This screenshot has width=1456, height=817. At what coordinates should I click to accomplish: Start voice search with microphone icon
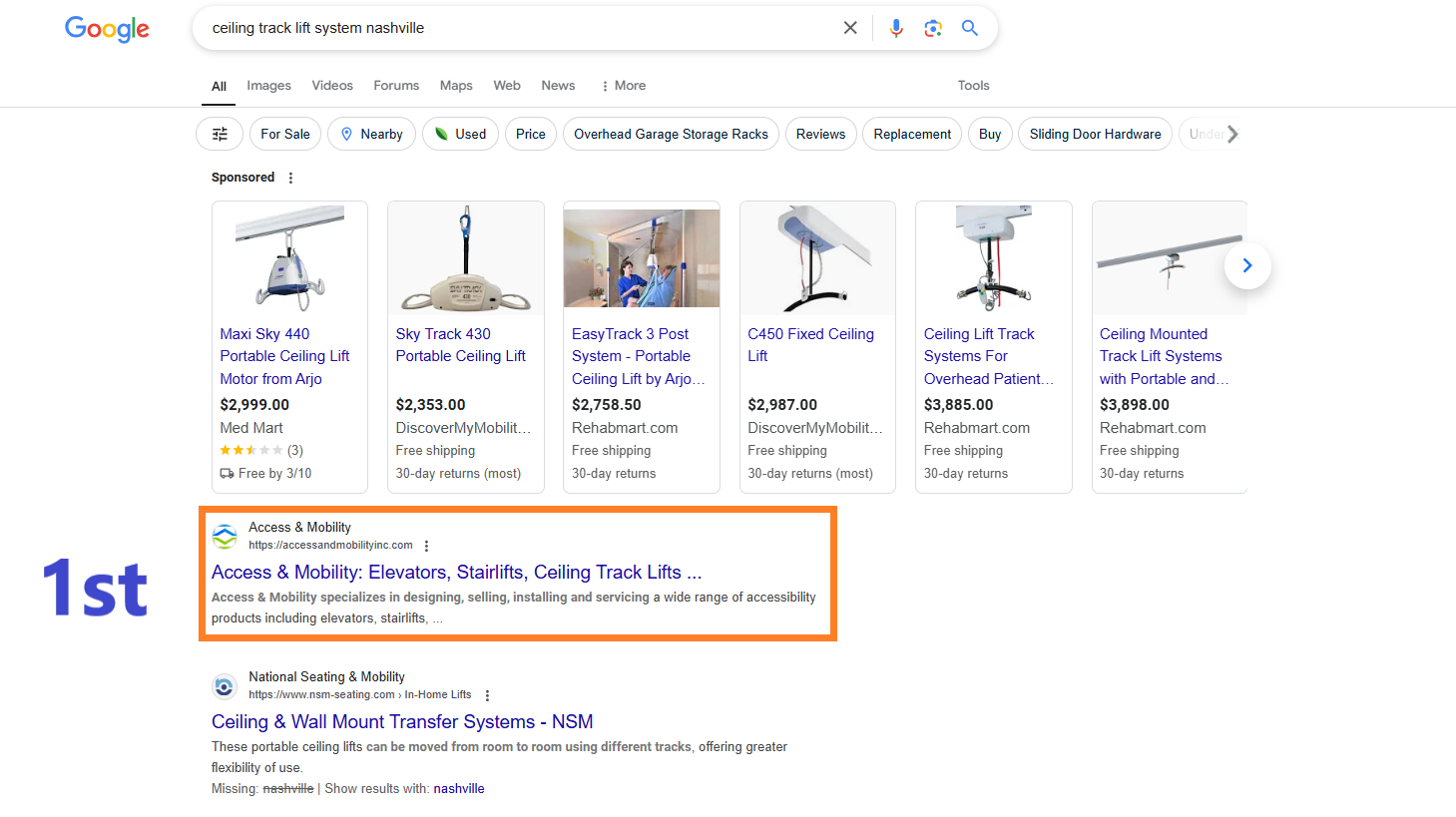pos(896,28)
